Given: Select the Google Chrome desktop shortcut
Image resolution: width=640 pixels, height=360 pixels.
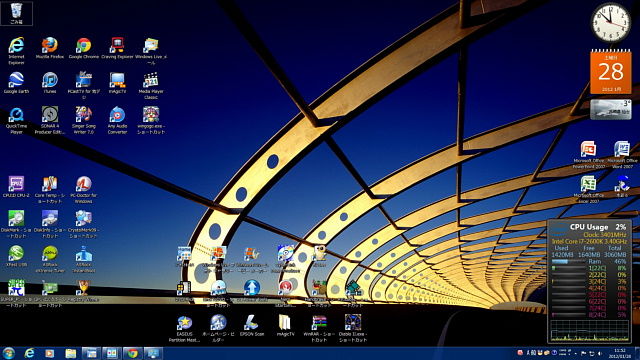Looking at the screenshot, I should coord(84,48).
